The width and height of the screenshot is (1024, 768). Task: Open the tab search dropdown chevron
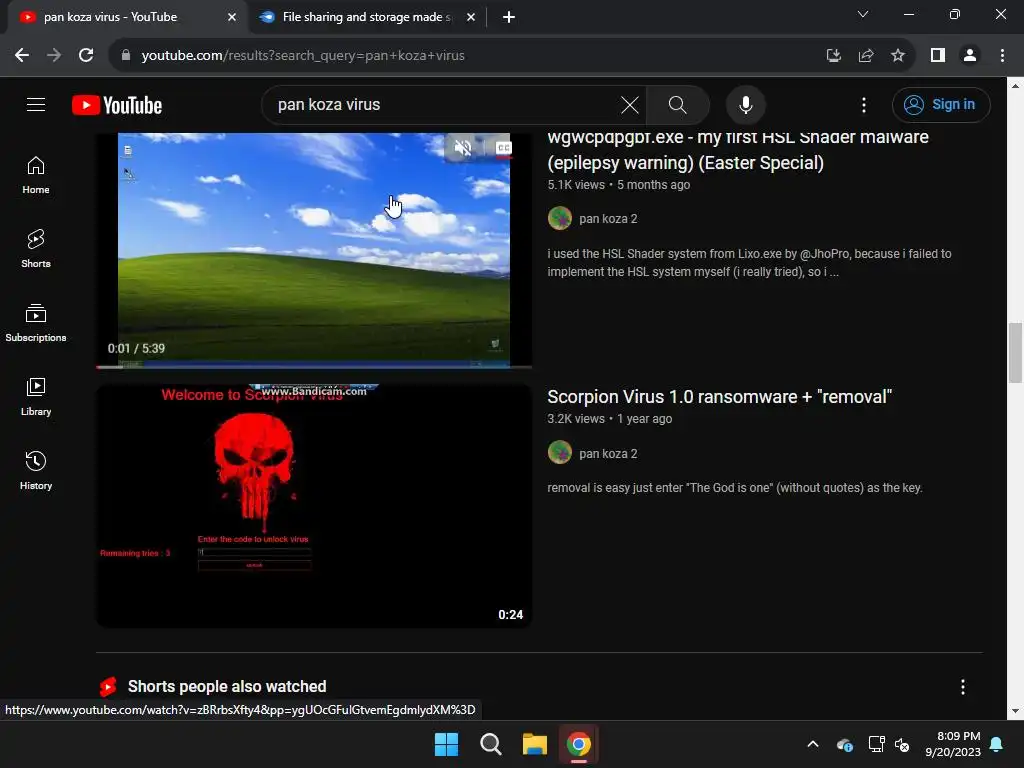point(863,14)
